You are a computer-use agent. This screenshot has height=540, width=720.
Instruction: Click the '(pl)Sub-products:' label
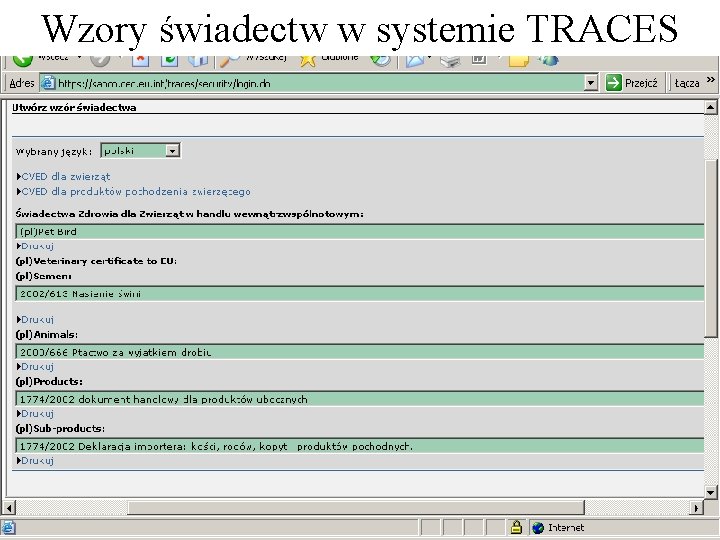pyautogui.click(x=60, y=428)
